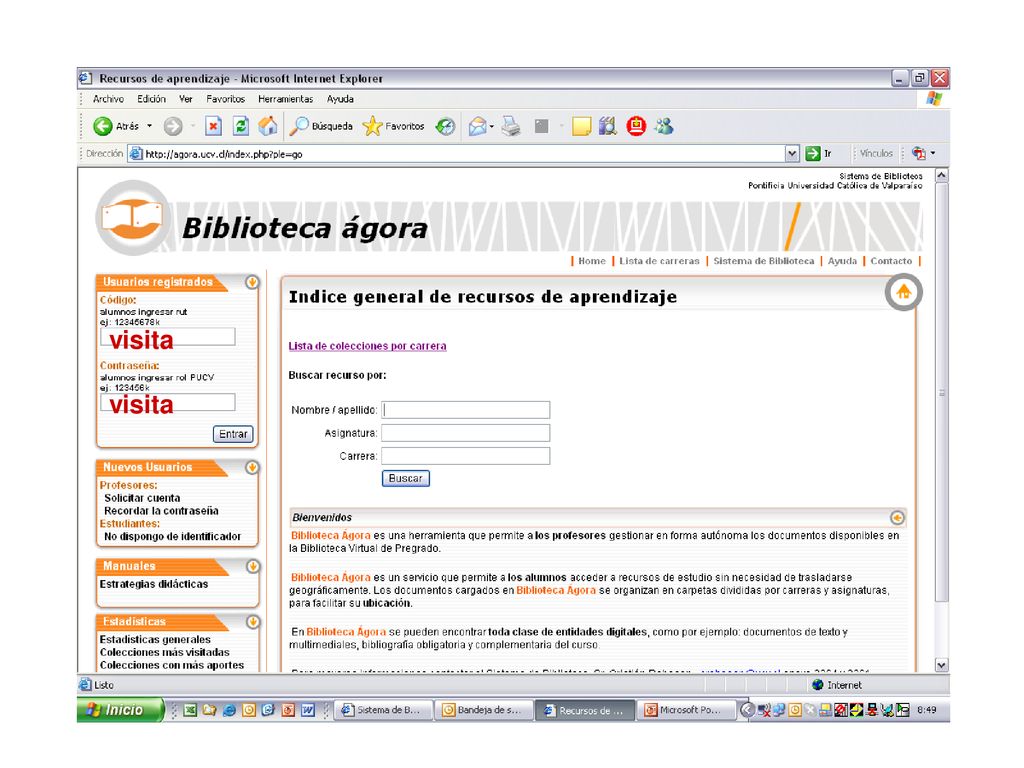This screenshot has height=768, width=1024.
Task: Open the Lista de carreras navigation link
Action: coord(660,261)
